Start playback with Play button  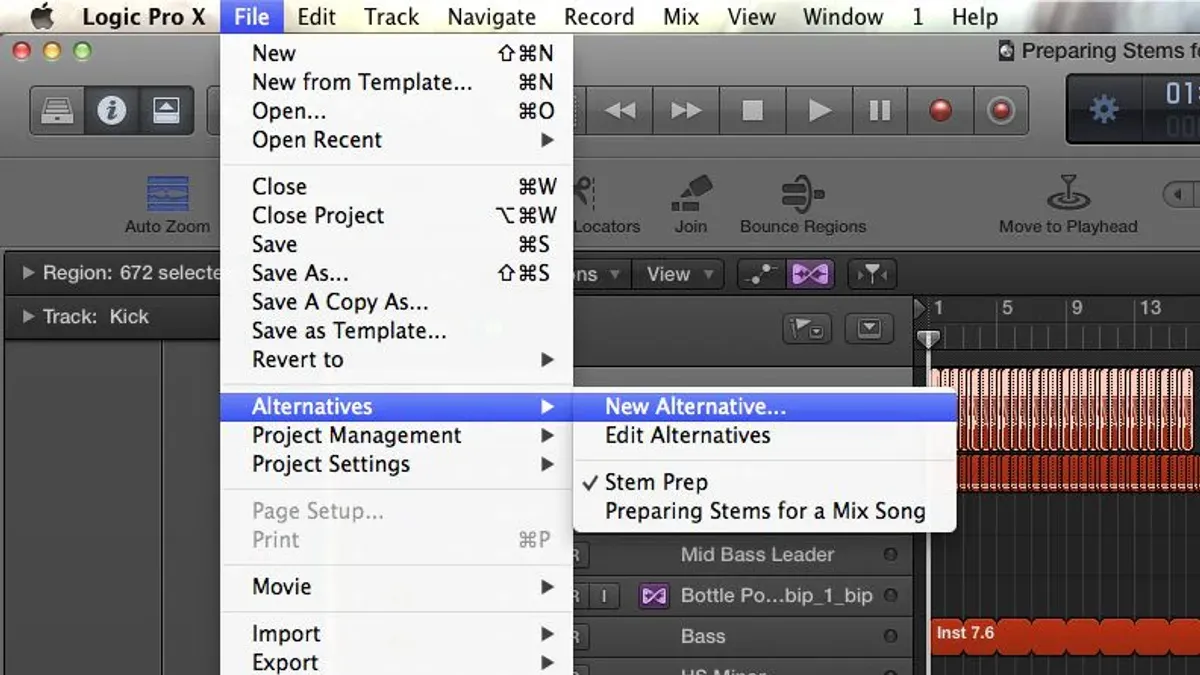pyautogui.click(x=819, y=110)
